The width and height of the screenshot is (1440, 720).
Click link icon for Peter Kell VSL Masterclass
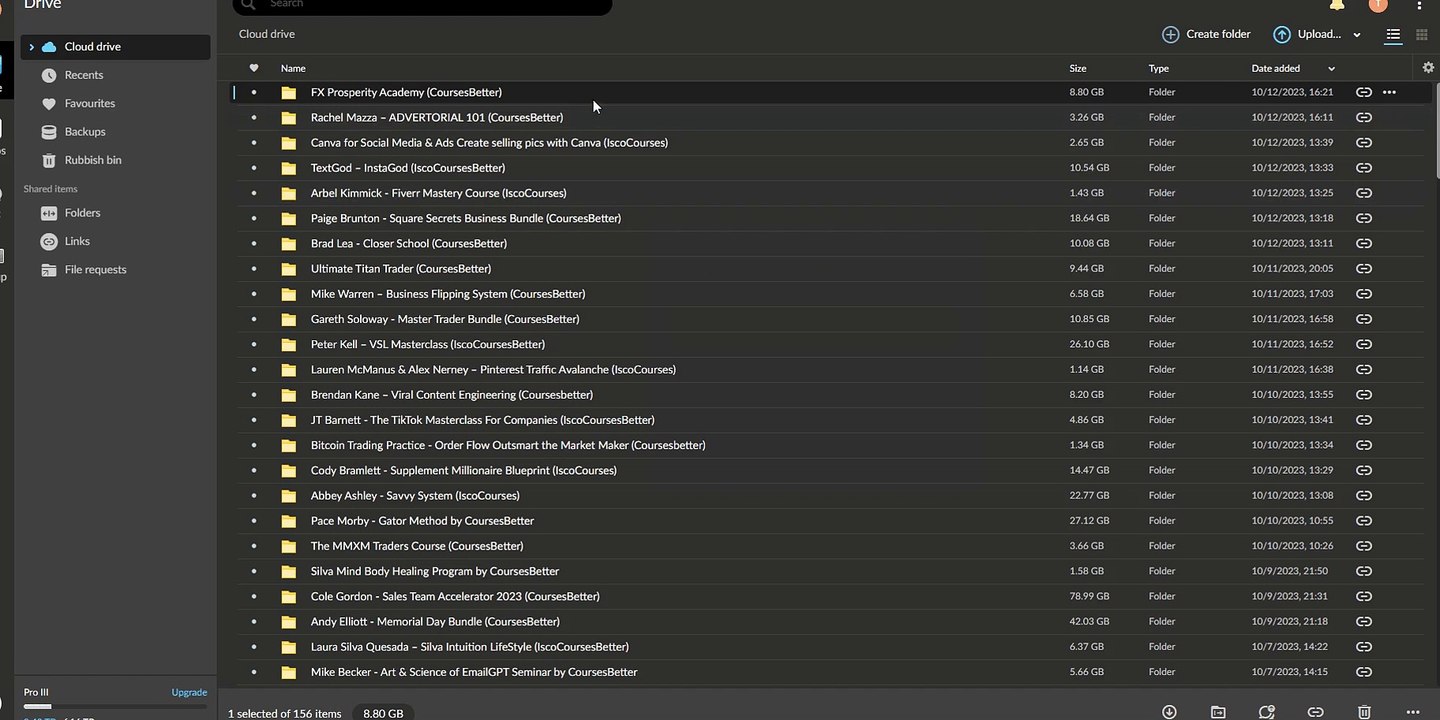pos(1363,344)
